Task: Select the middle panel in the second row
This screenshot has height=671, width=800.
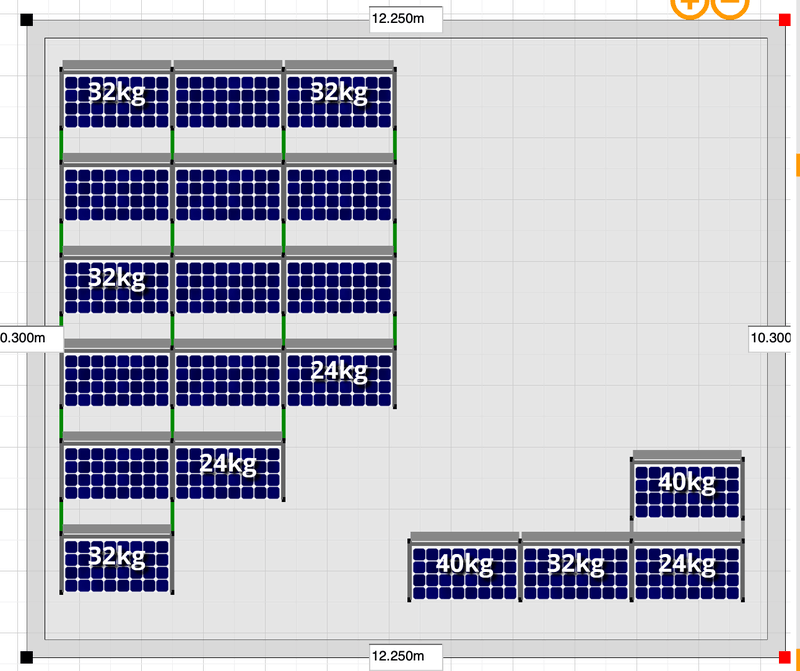Action: [x=228, y=194]
